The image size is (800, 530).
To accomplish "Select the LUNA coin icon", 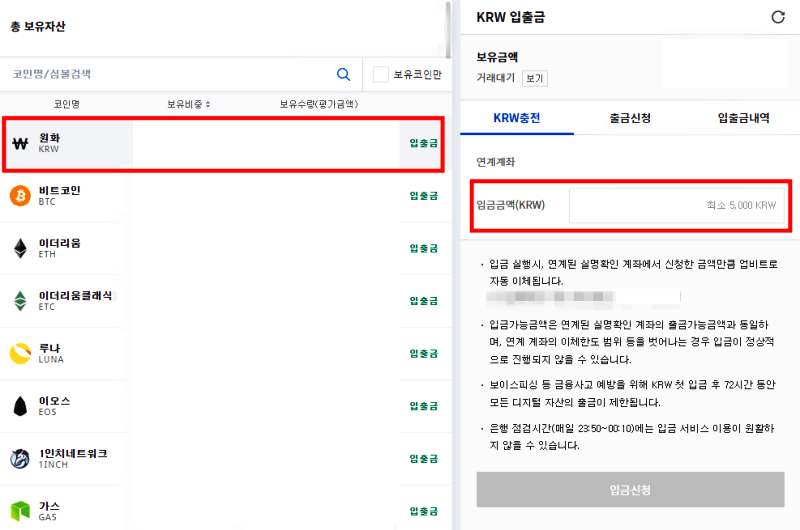I will pyautogui.click(x=20, y=353).
